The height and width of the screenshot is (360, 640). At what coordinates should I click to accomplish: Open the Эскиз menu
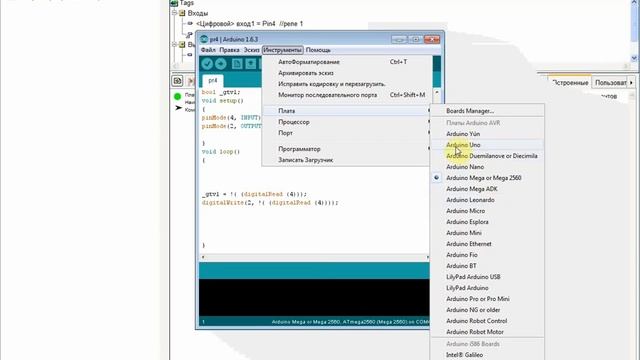click(251, 50)
